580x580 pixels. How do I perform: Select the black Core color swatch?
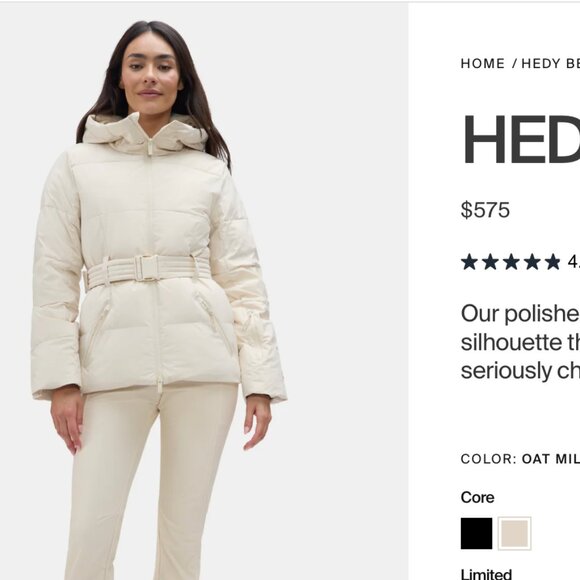click(x=476, y=533)
